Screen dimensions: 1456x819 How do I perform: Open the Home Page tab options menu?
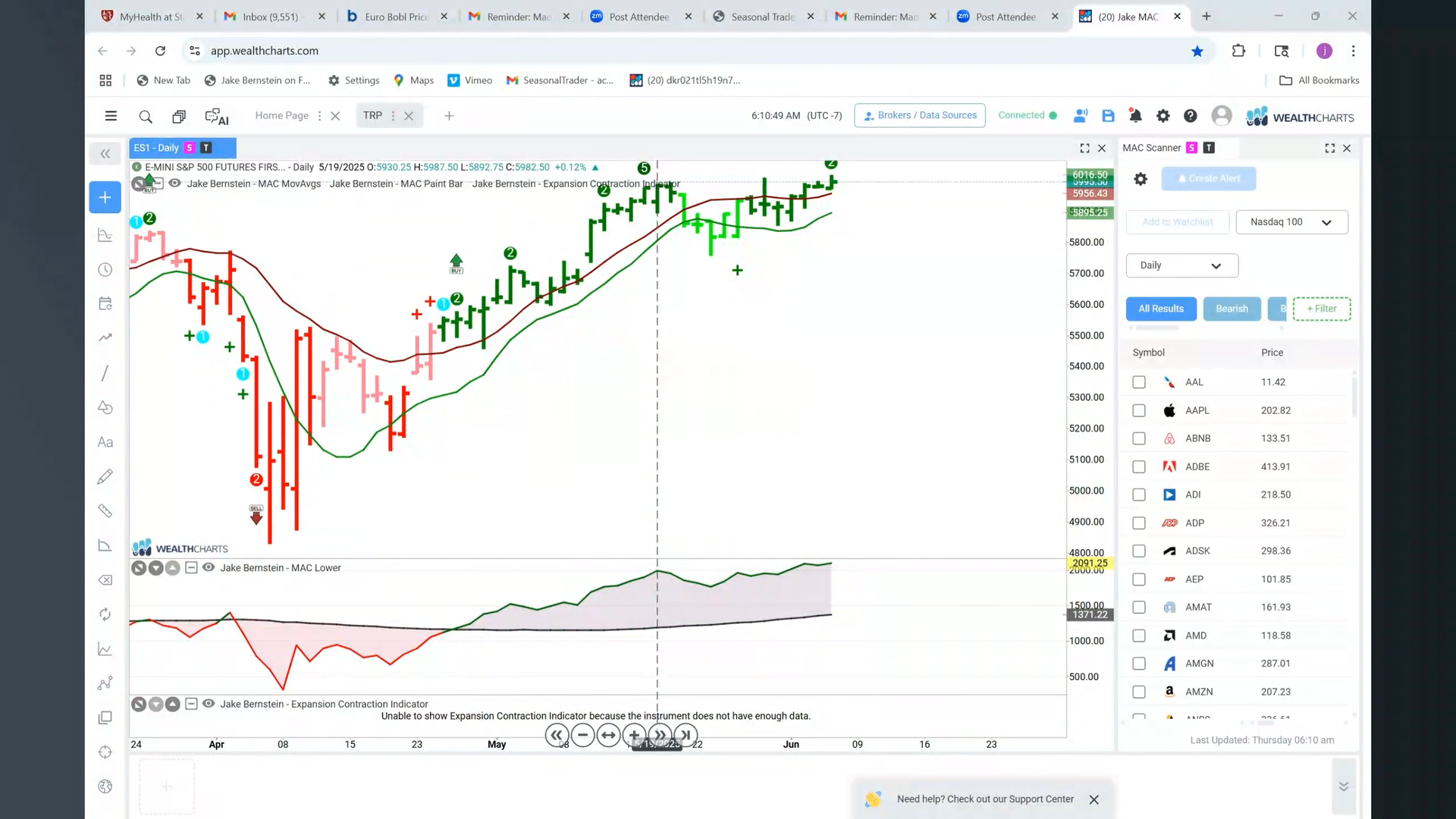319,116
